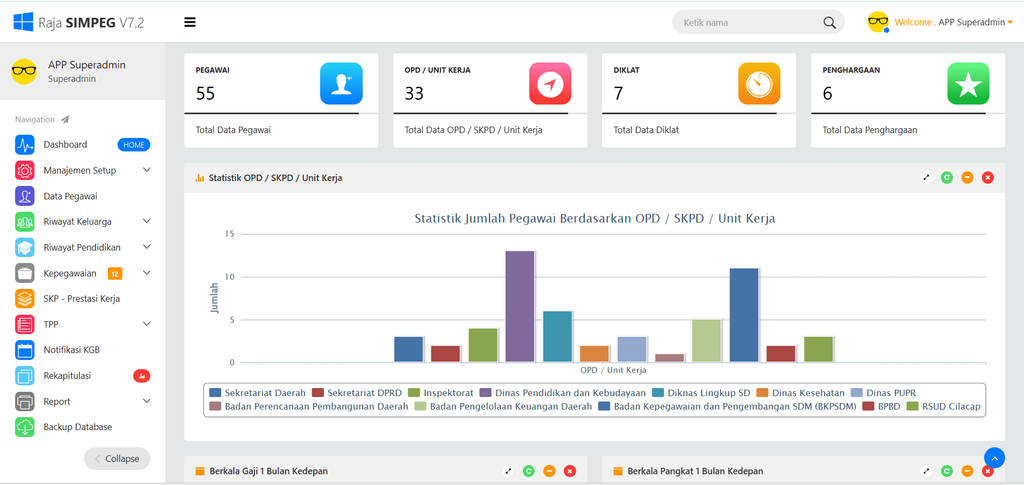Click the Dashboard pulse icon
The width and height of the screenshot is (1024, 485).
25,145
